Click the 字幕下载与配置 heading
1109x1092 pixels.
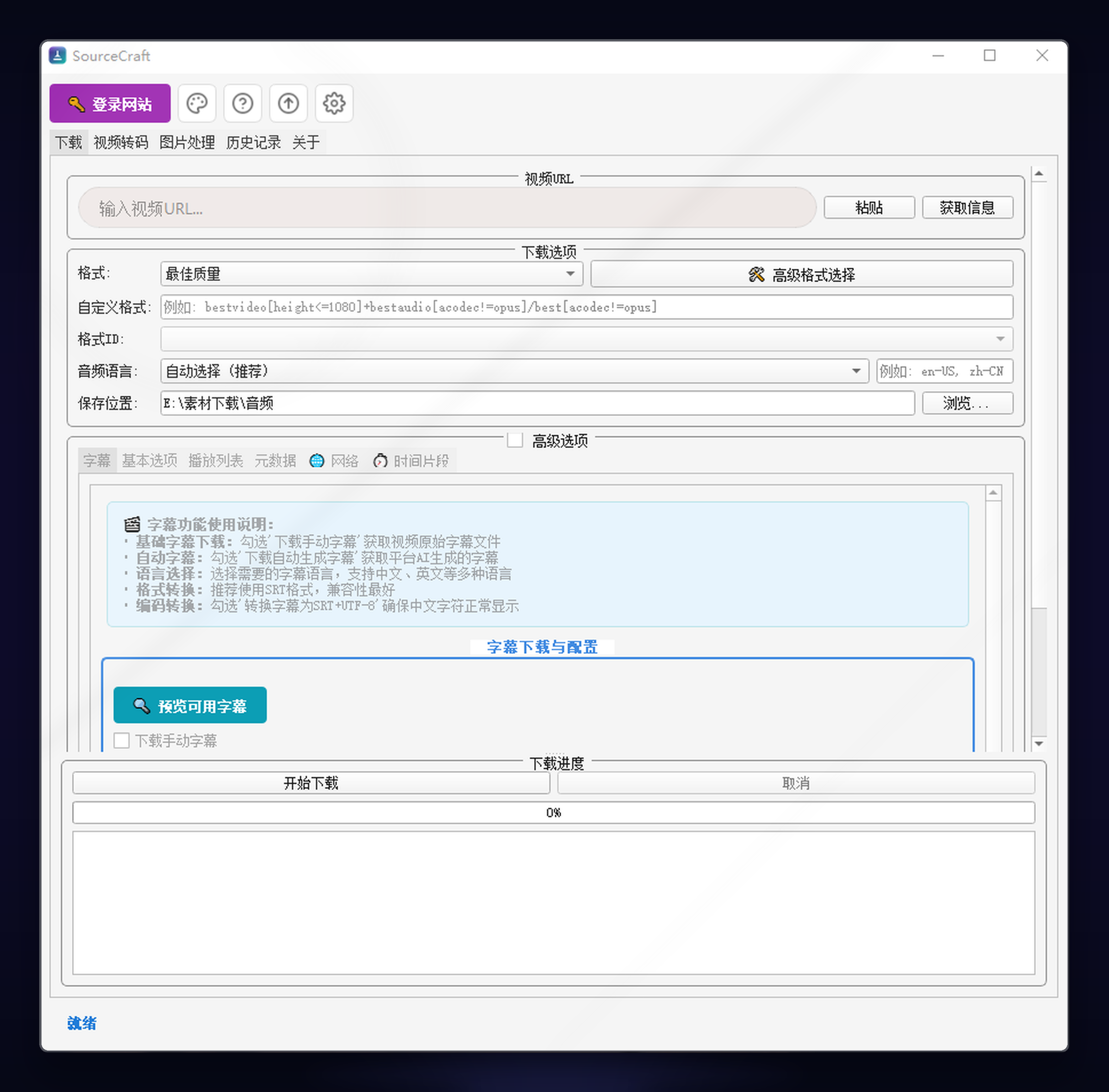pos(542,647)
